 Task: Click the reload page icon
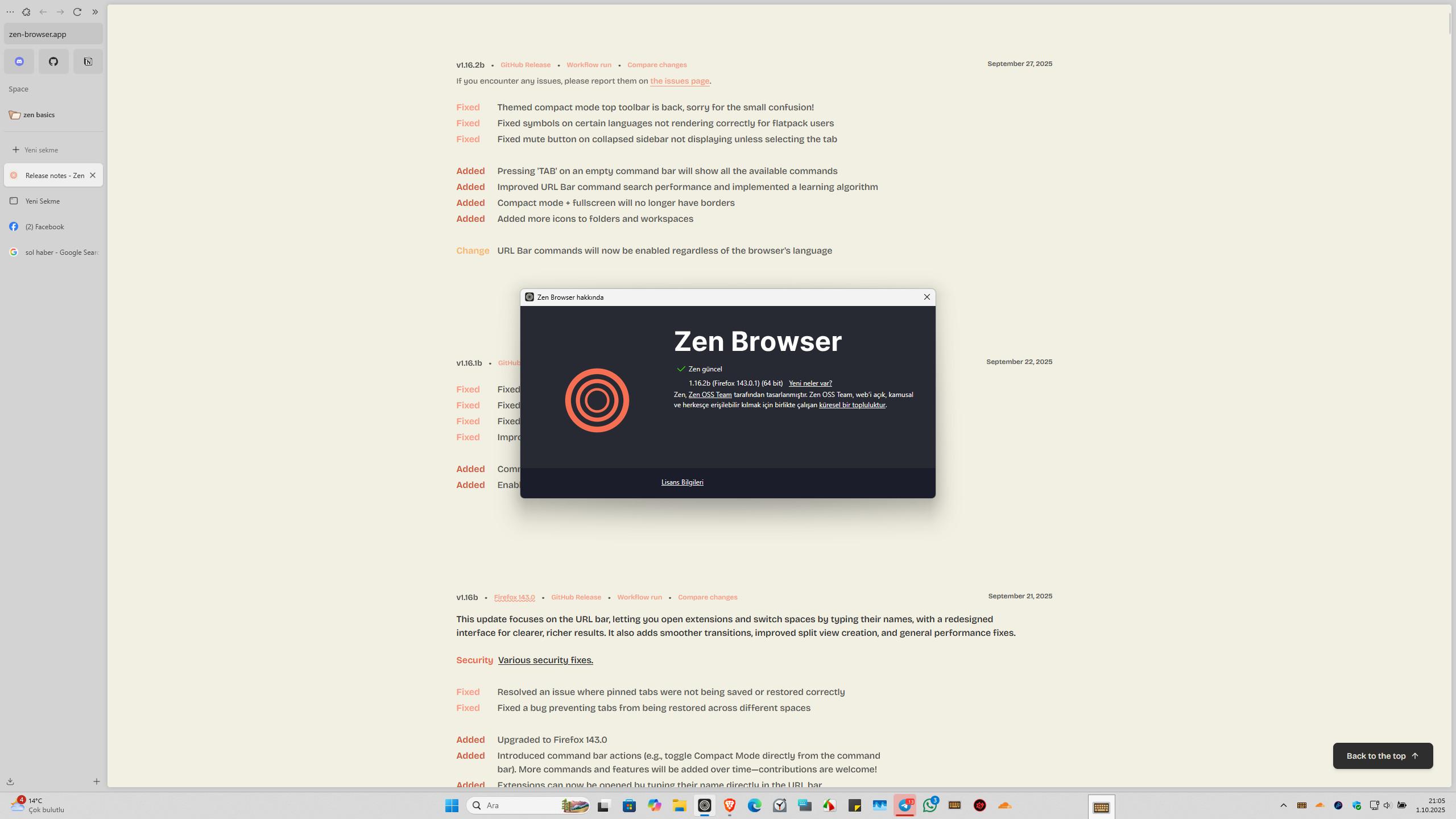pyautogui.click(x=77, y=12)
